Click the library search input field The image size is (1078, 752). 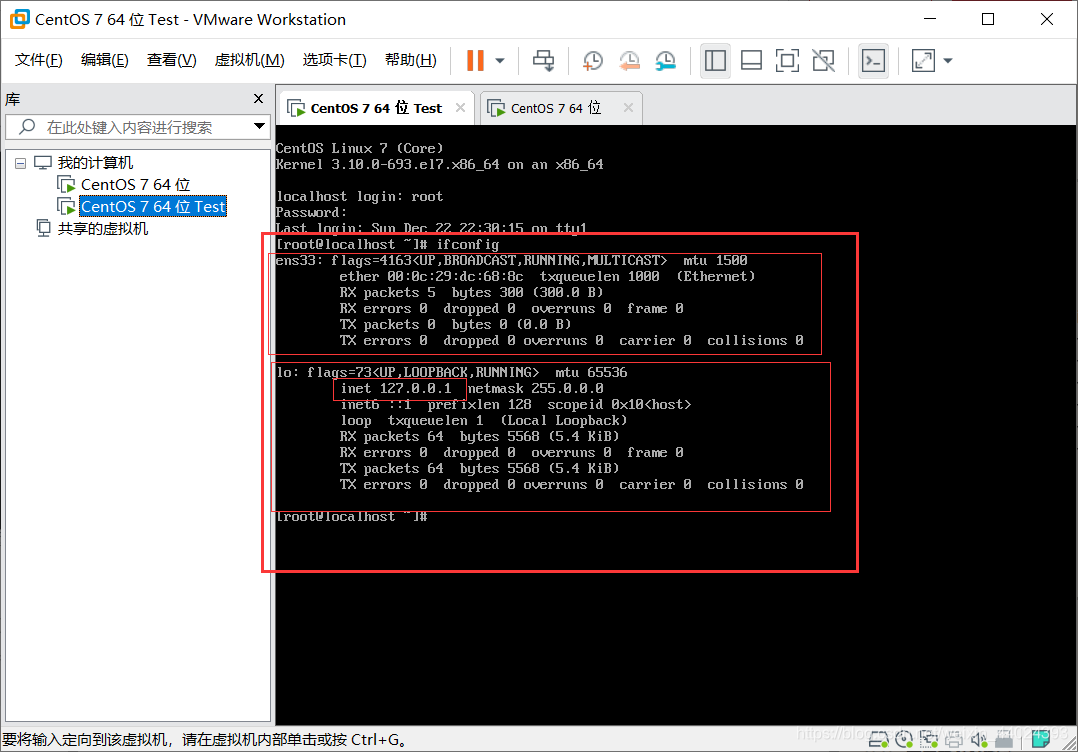[138, 127]
